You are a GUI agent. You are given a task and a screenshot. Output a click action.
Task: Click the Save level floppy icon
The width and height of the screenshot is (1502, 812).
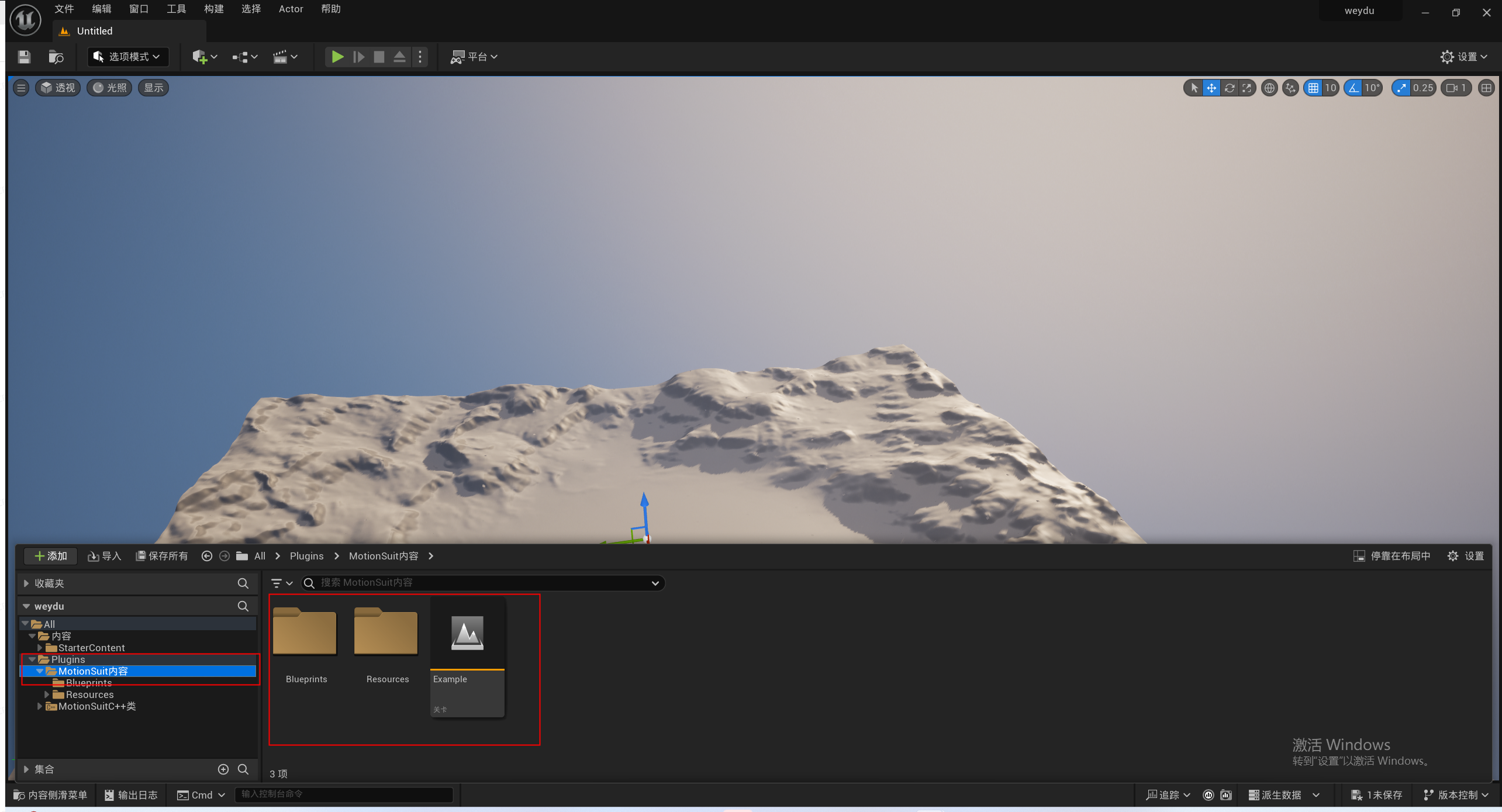click(x=24, y=57)
